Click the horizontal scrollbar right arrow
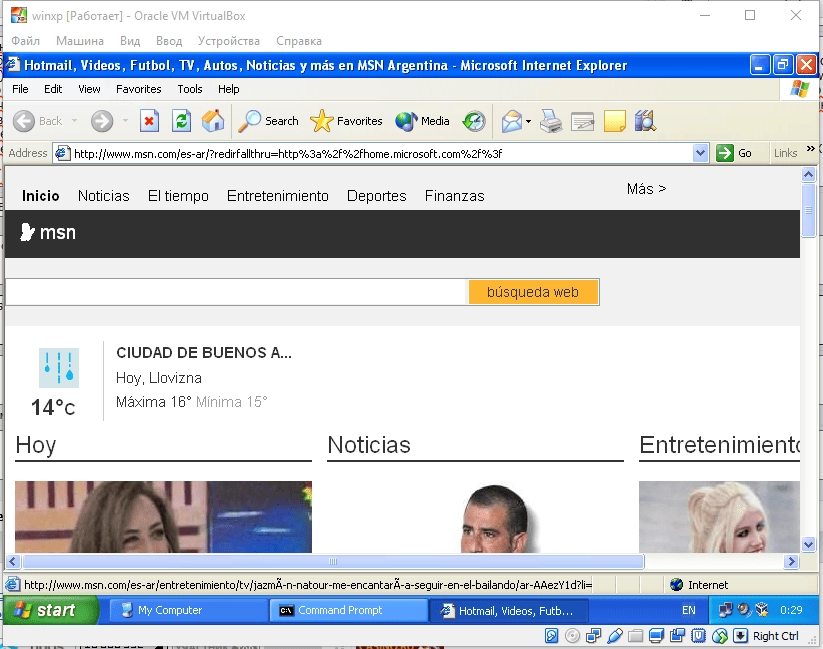The image size is (823, 649). pos(792,562)
